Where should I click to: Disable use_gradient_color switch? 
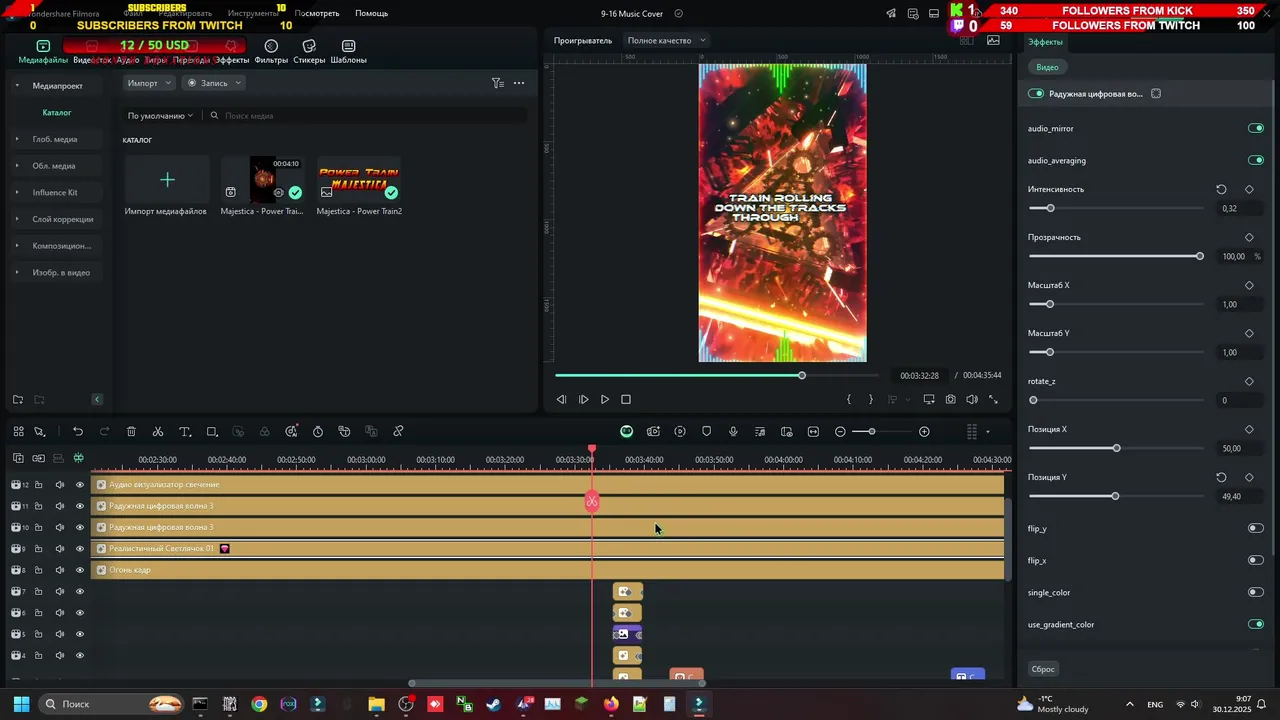1256,624
